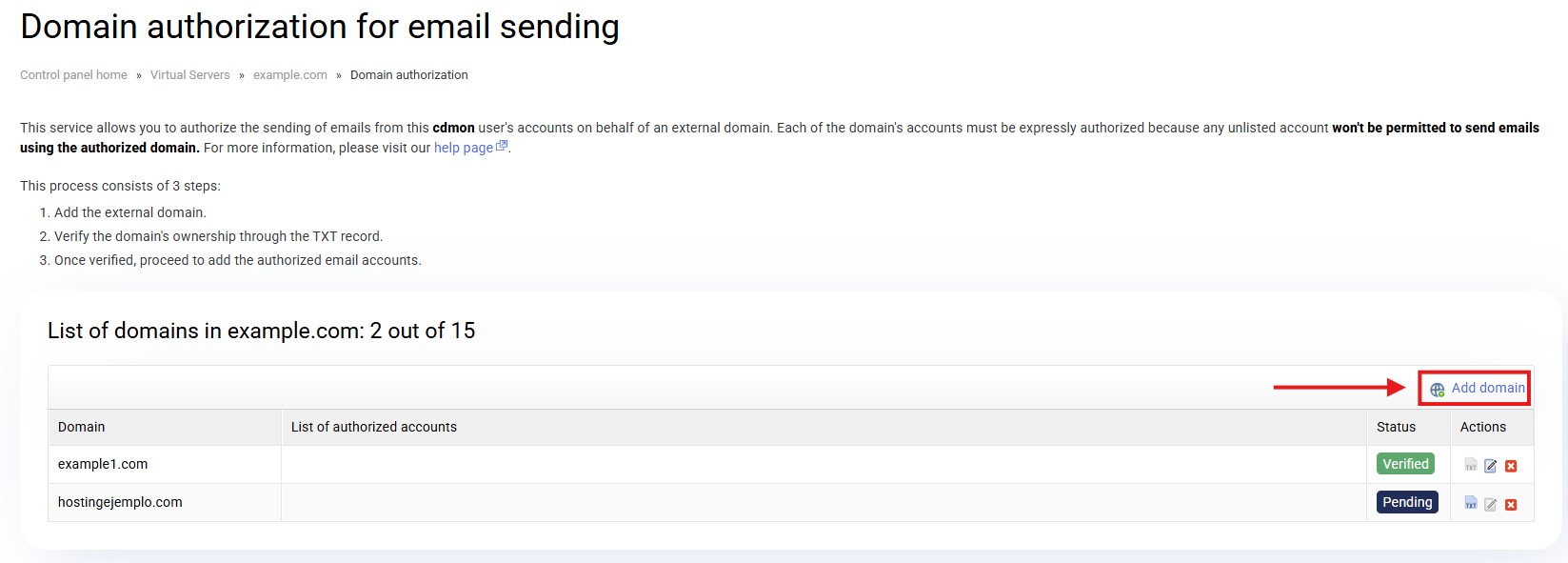Select the hostingejemplo.com domain cell

[x=120, y=502]
